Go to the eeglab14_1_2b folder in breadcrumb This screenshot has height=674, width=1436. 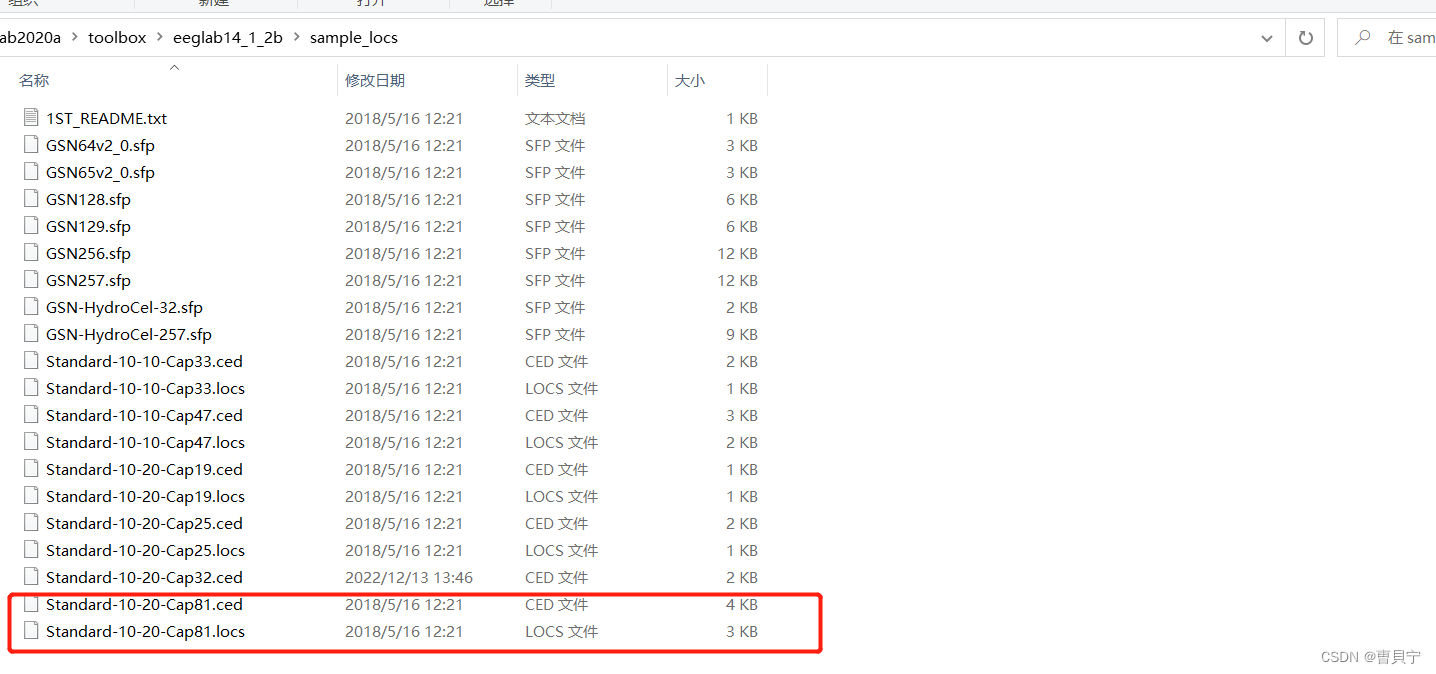tap(229, 38)
